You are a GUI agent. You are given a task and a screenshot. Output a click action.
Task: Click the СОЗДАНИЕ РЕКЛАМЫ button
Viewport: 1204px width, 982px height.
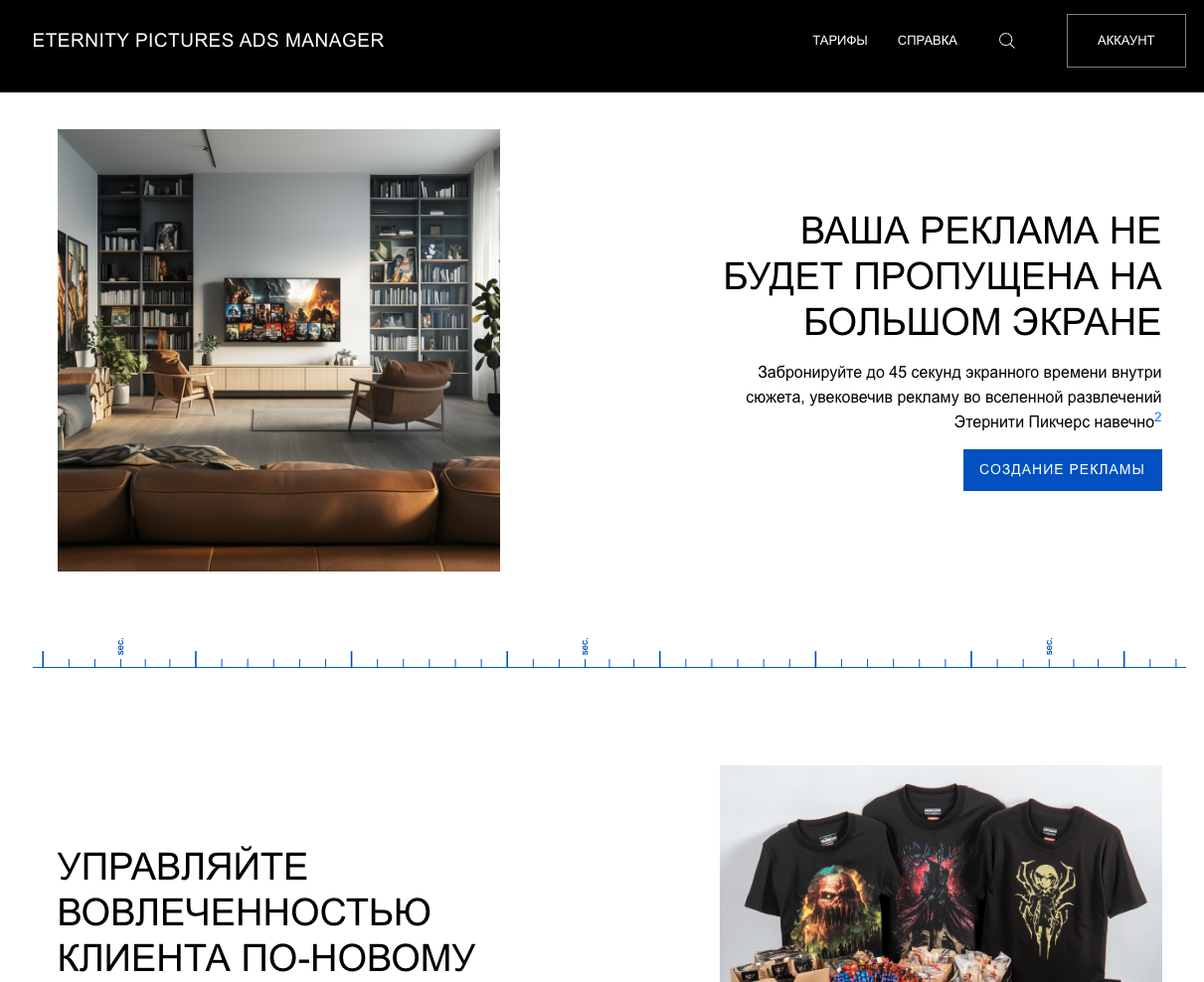point(1062,469)
